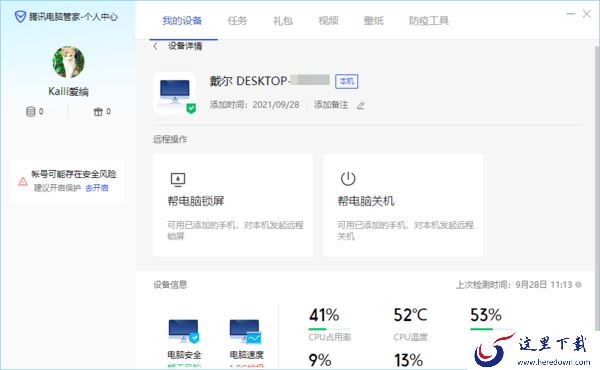Select the 壁纸 tab
This screenshot has width=600, height=370.
[x=373, y=20]
